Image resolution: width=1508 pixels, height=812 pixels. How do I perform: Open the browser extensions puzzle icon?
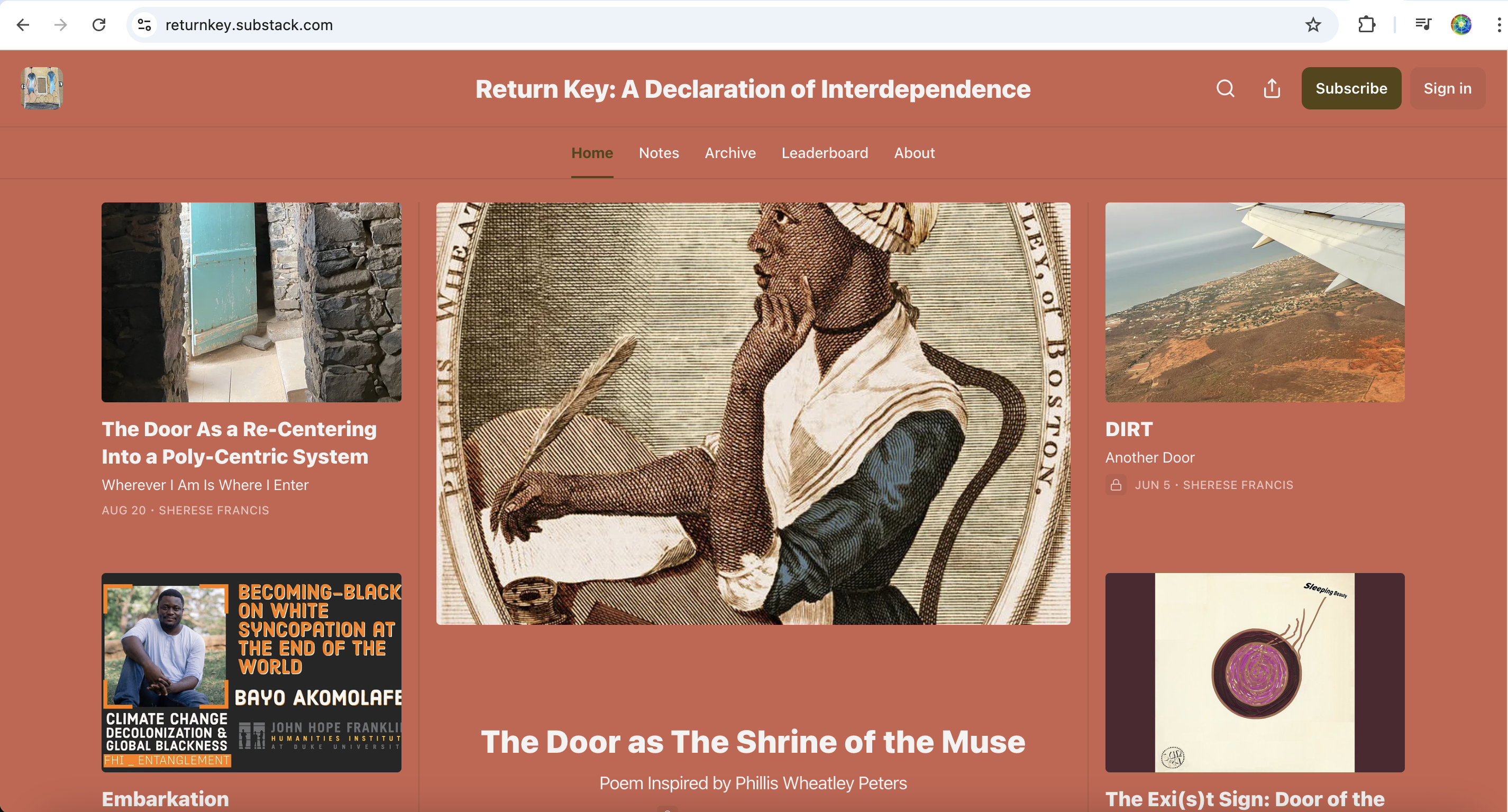click(x=1366, y=24)
